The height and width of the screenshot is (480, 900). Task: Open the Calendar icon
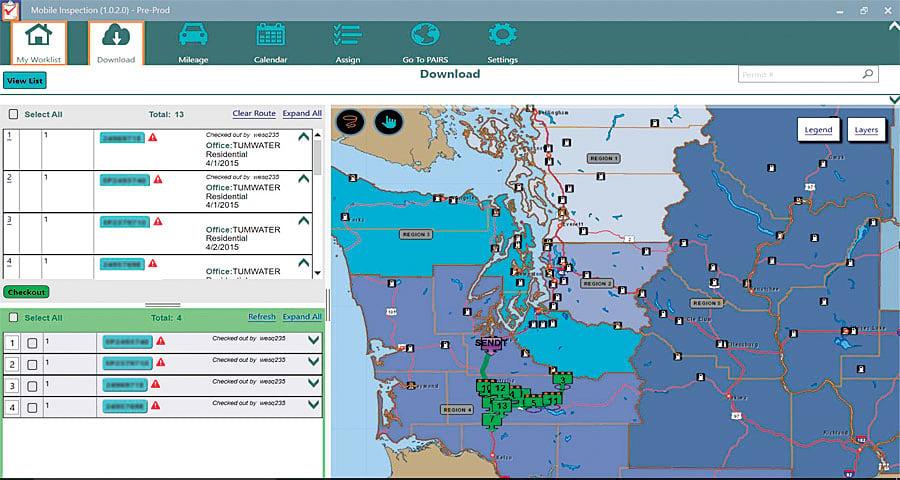pos(270,36)
